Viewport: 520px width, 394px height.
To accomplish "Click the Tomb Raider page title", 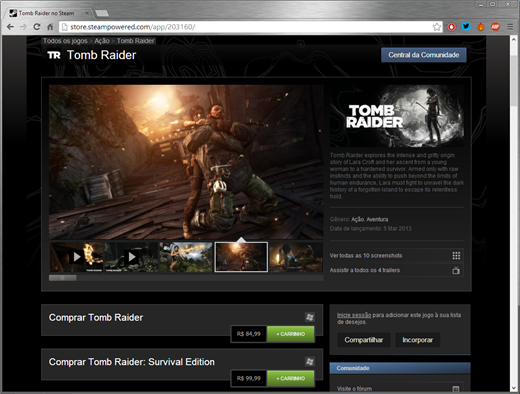I will [x=102, y=55].
